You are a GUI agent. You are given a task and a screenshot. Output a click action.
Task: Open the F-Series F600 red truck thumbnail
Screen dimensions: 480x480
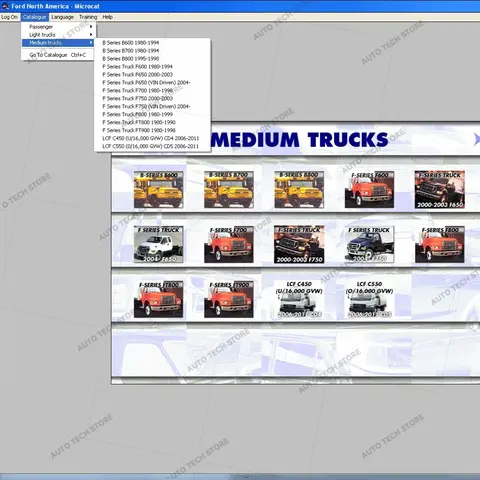[x=369, y=190]
